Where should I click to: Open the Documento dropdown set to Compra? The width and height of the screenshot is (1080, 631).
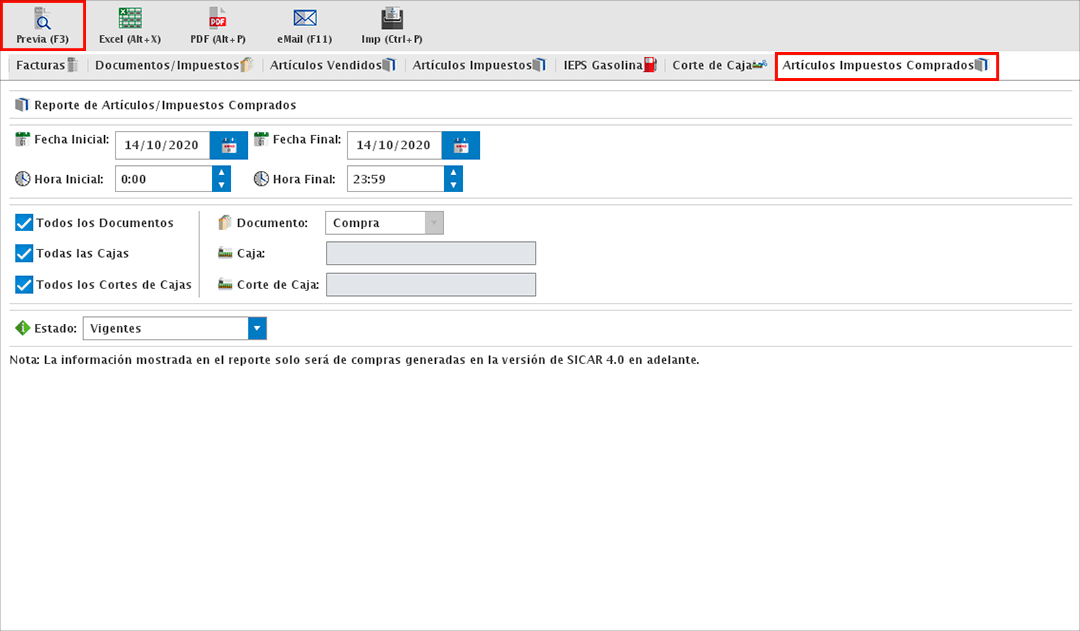(434, 223)
